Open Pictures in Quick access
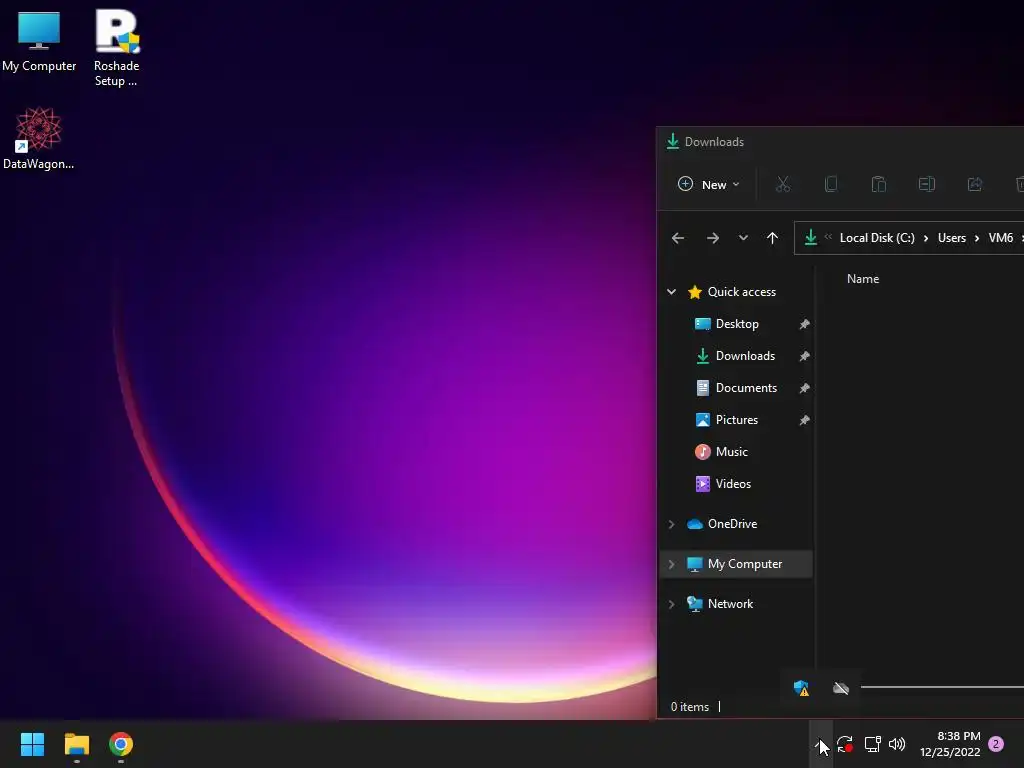The width and height of the screenshot is (1024, 768). point(737,420)
